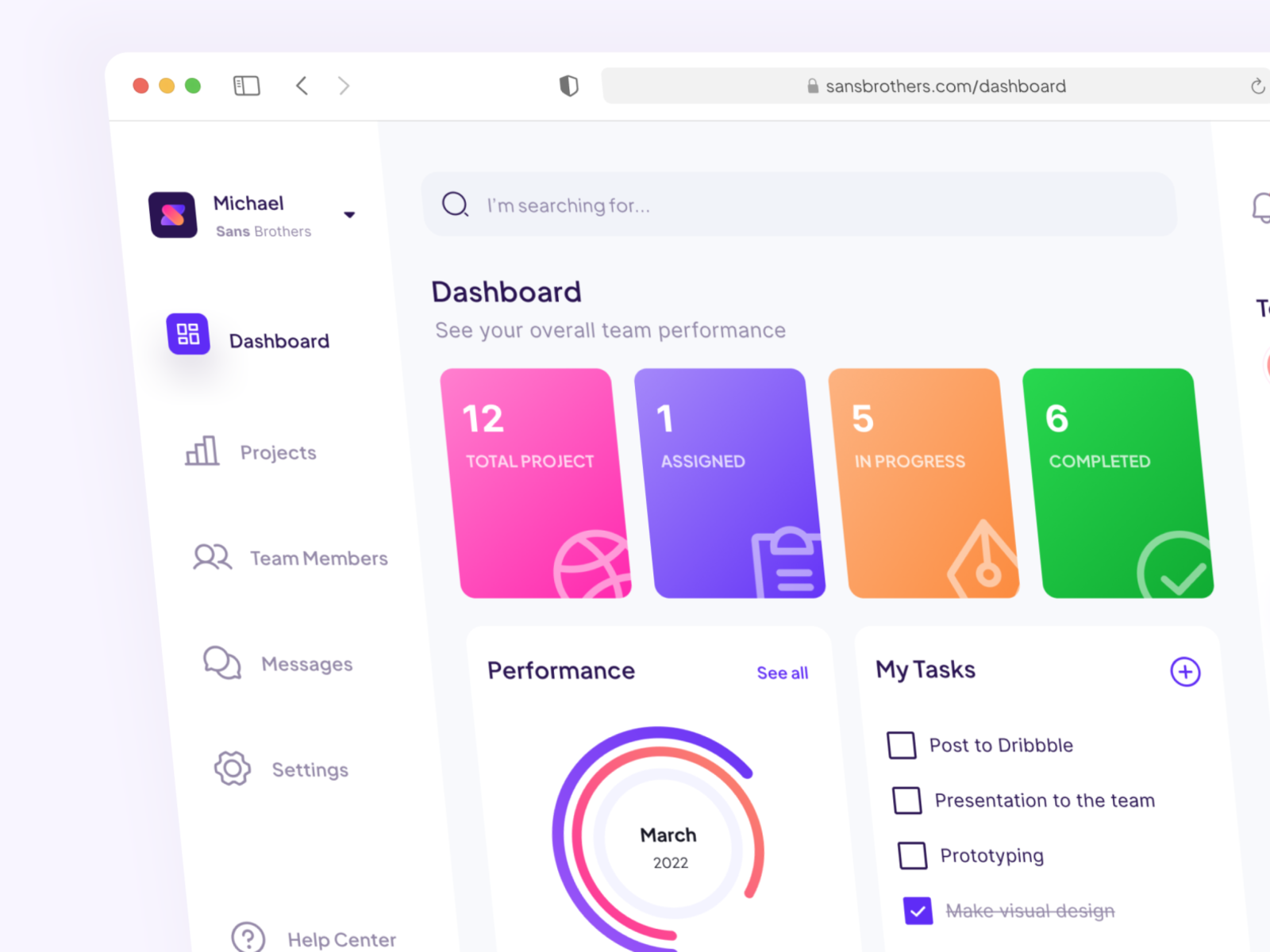Click the Dashboard page heading

pyautogui.click(x=506, y=292)
